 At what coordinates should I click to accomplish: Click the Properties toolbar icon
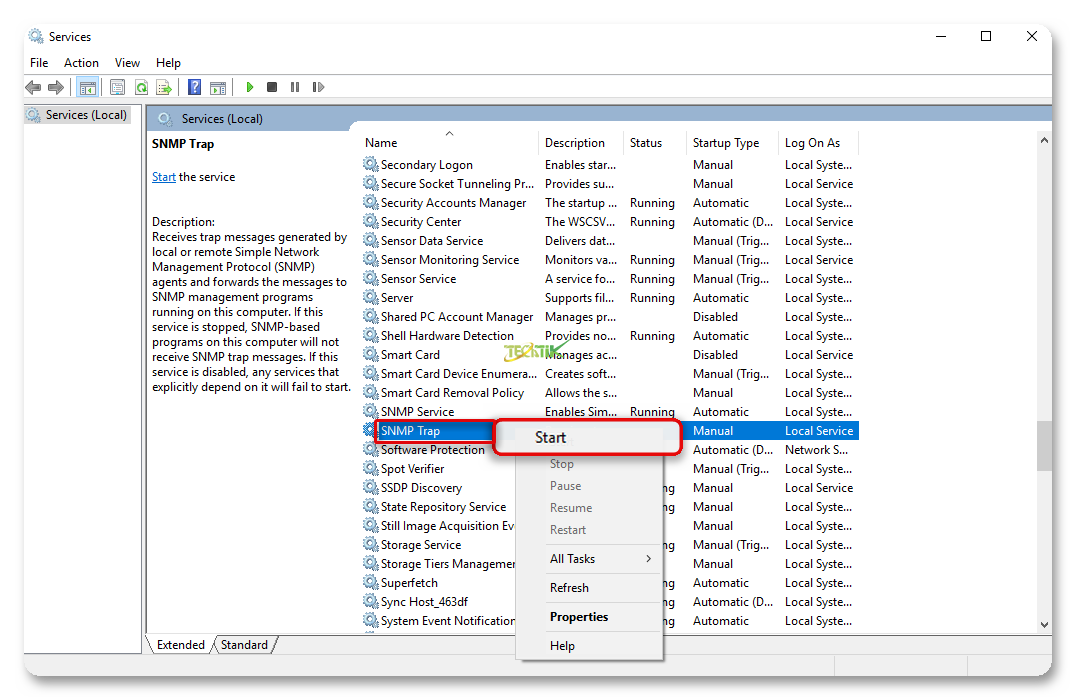click(118, 88)
